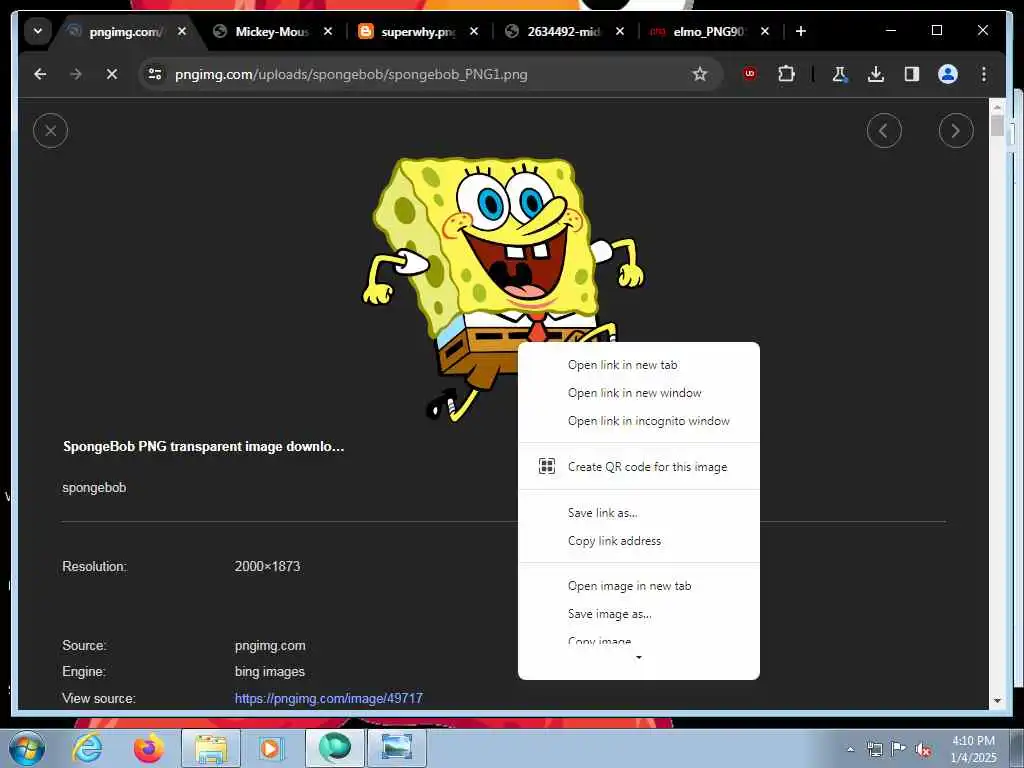Open the uBlock Origin extension
Screen dimensions: 1024x768
[x=750, y=74]
